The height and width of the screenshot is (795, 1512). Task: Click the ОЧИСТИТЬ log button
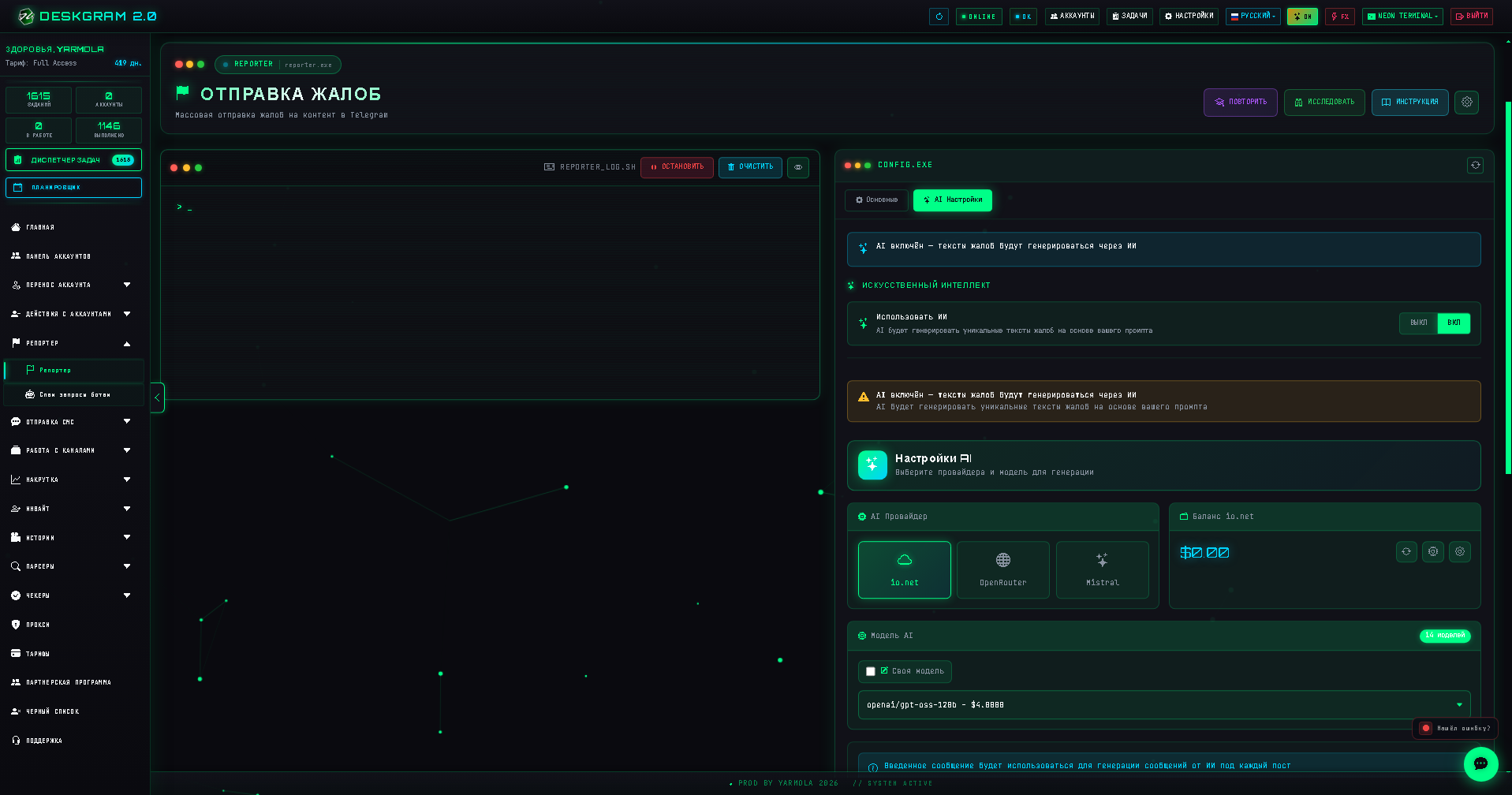[x=750, y=167]
